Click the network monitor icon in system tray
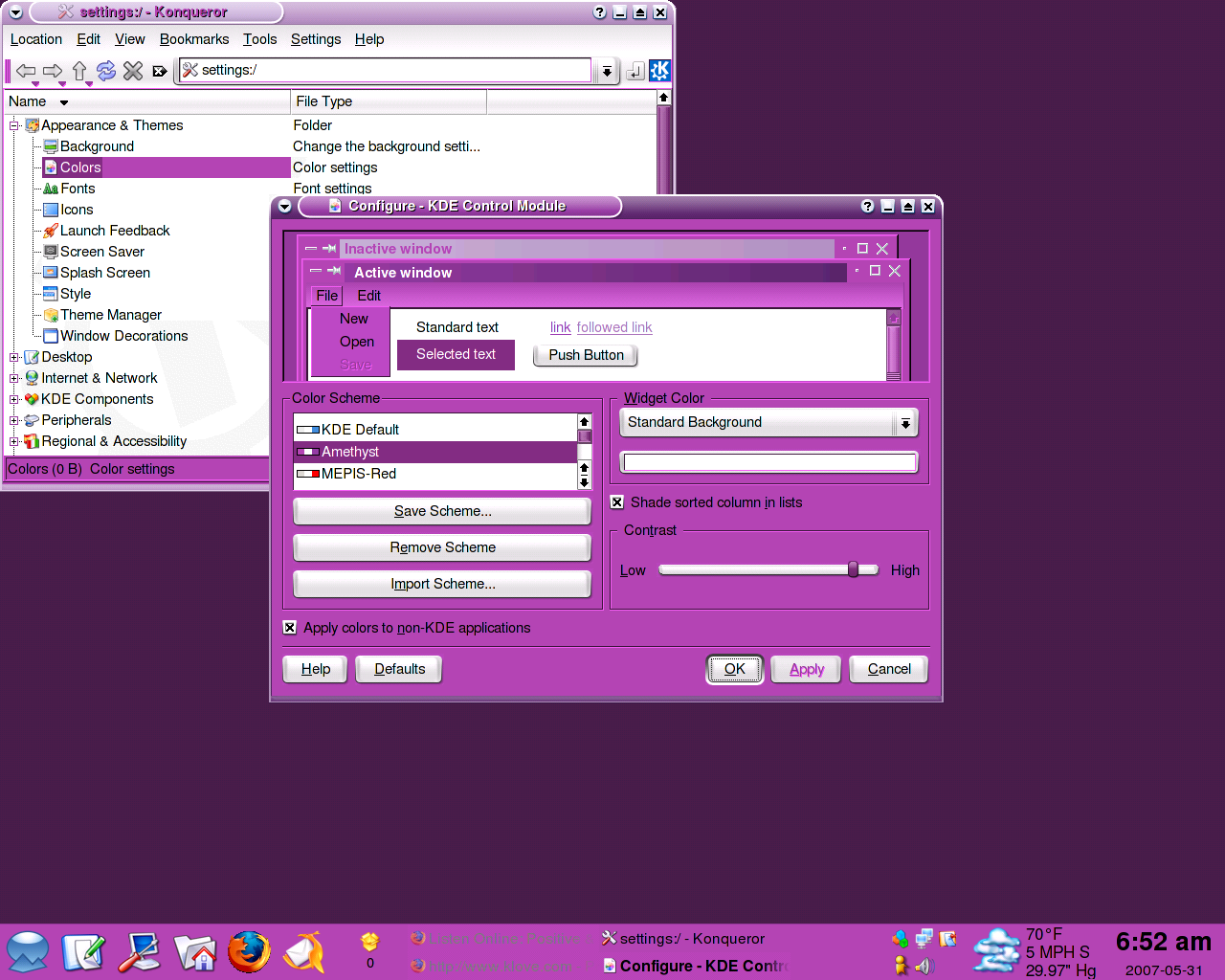Viewport: 1225px width, 980px height. [x=924, y=939]
